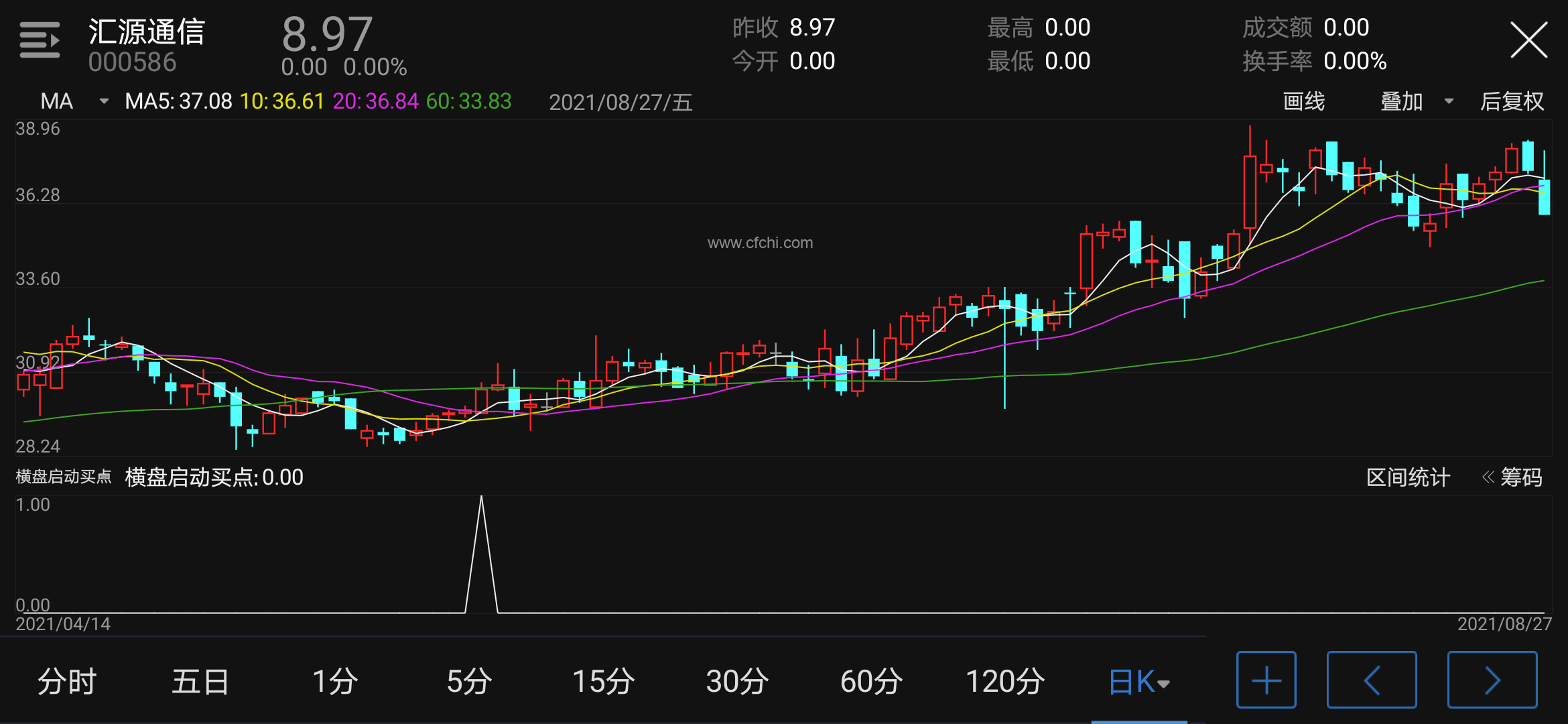This screenshot has width=1568, height=724.
Task: Close the chart view with X
Action: 1528,40
